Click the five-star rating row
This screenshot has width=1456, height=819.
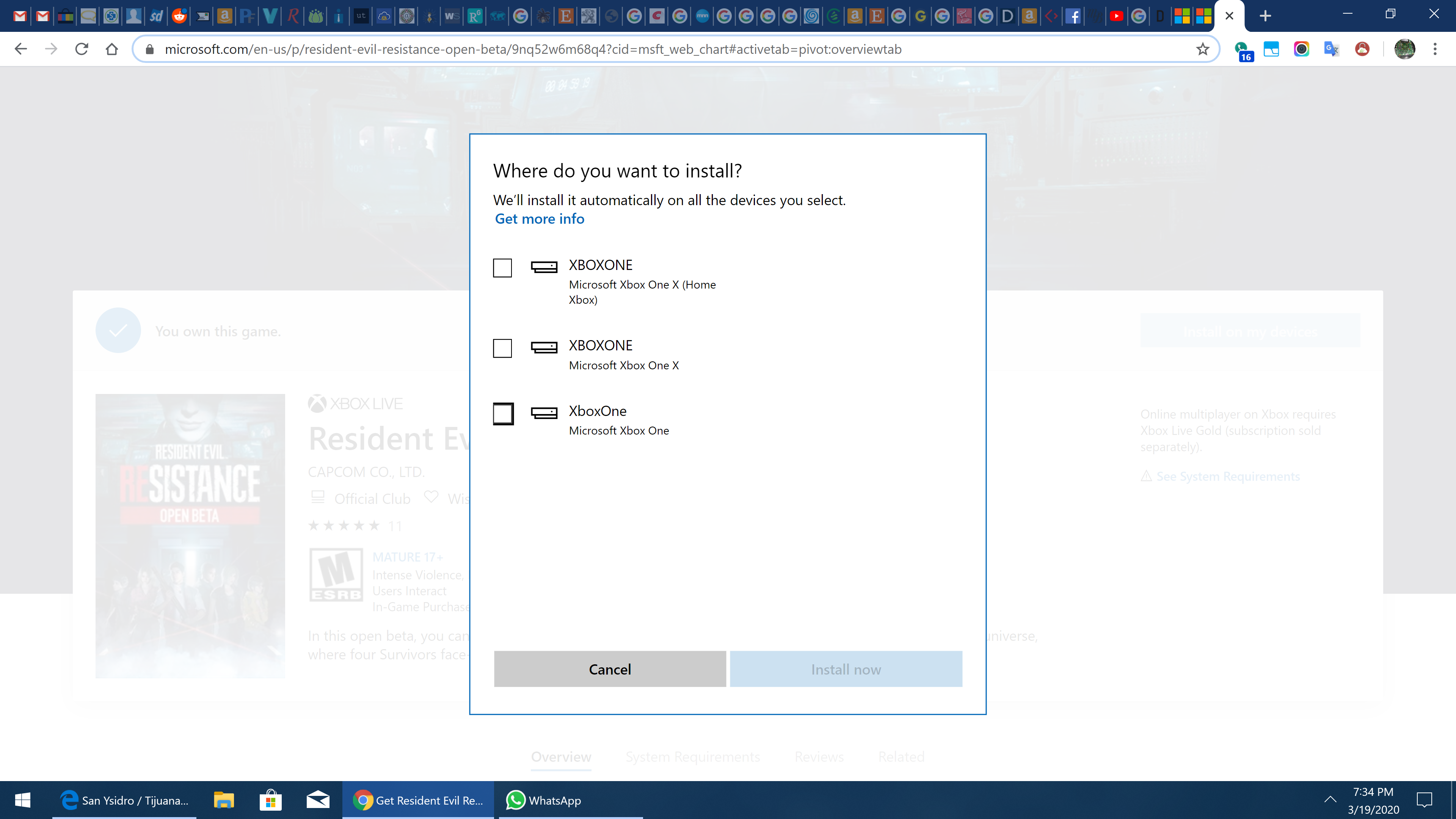click(344, 526)
